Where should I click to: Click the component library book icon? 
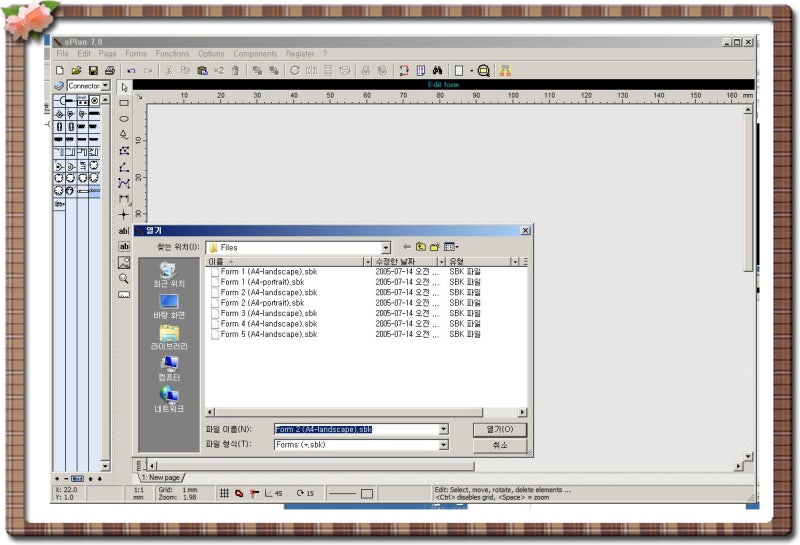(x=59, y=86)
